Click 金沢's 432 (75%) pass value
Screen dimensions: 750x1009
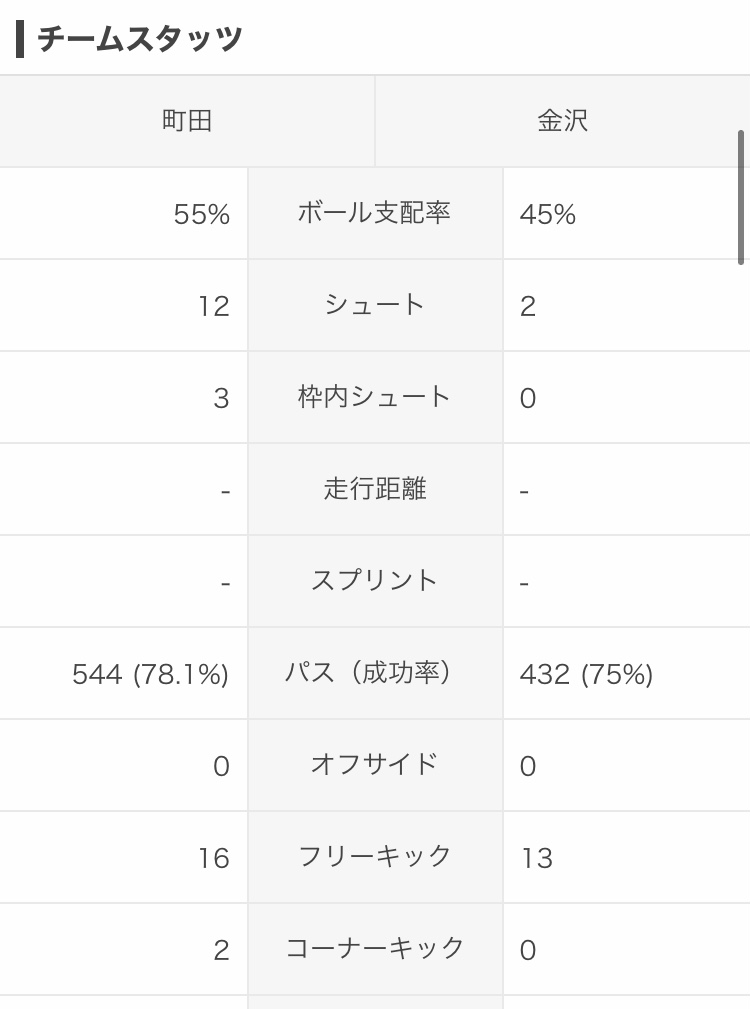pyautogui.click(x=586, y=675)
